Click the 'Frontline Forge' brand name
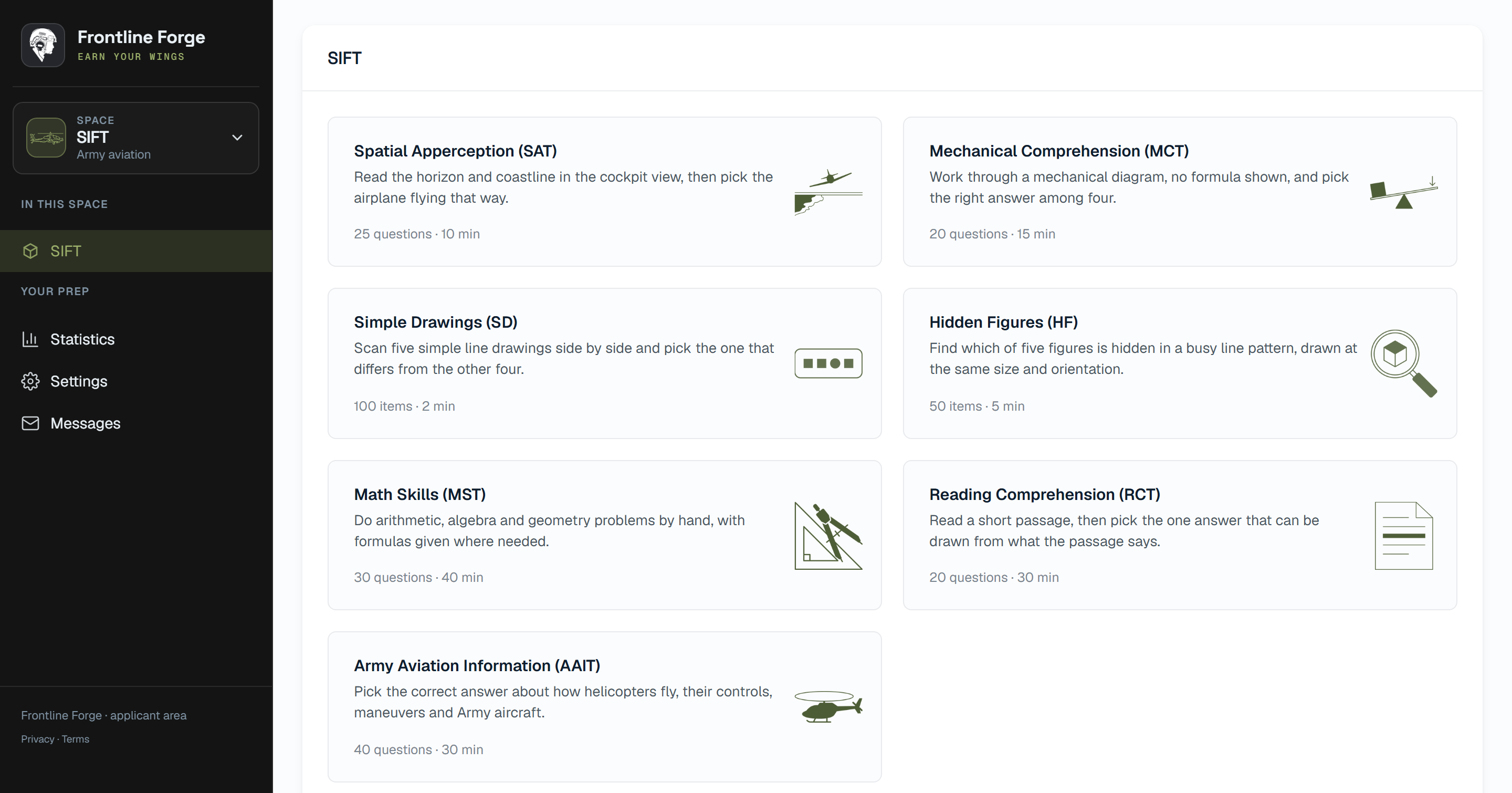The image size is (1512, 793). [x=141, y=37]
